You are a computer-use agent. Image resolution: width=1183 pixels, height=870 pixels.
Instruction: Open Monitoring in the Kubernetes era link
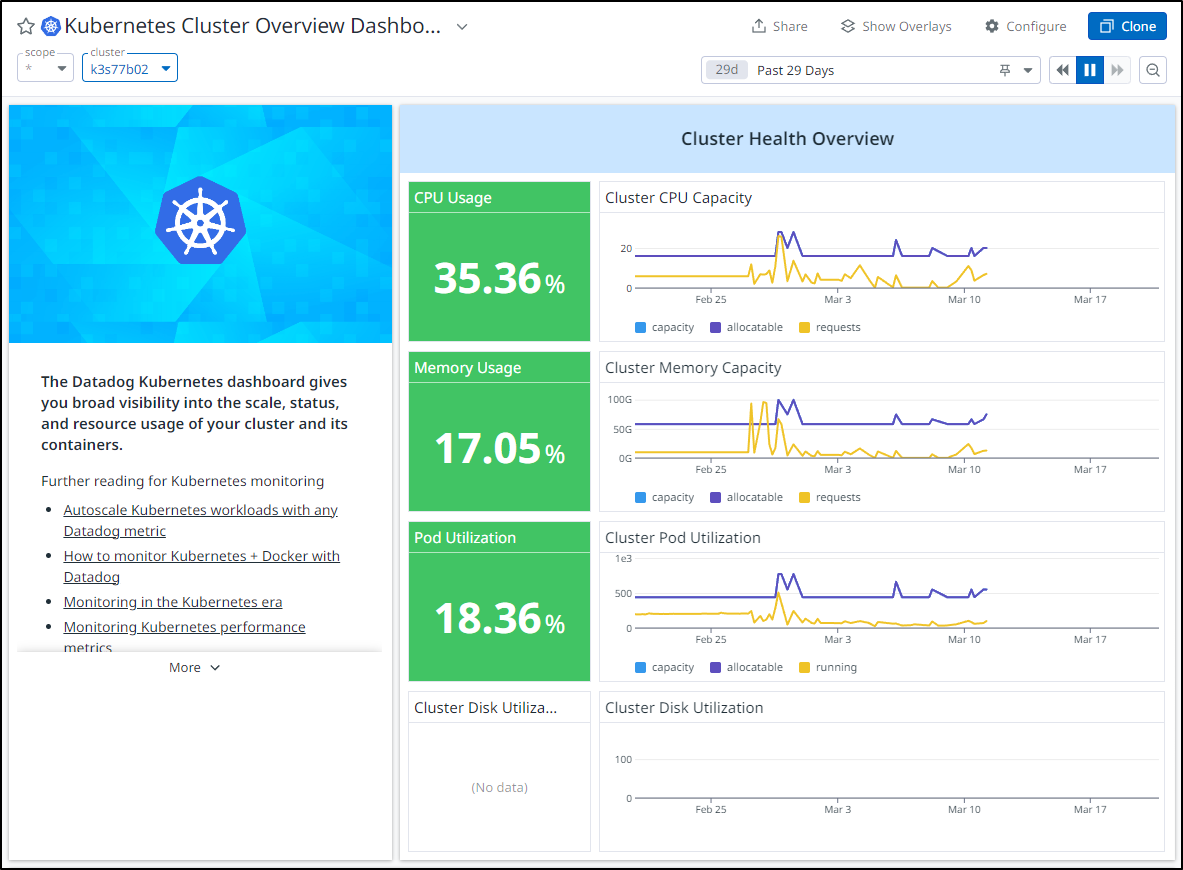coord(173,602)
